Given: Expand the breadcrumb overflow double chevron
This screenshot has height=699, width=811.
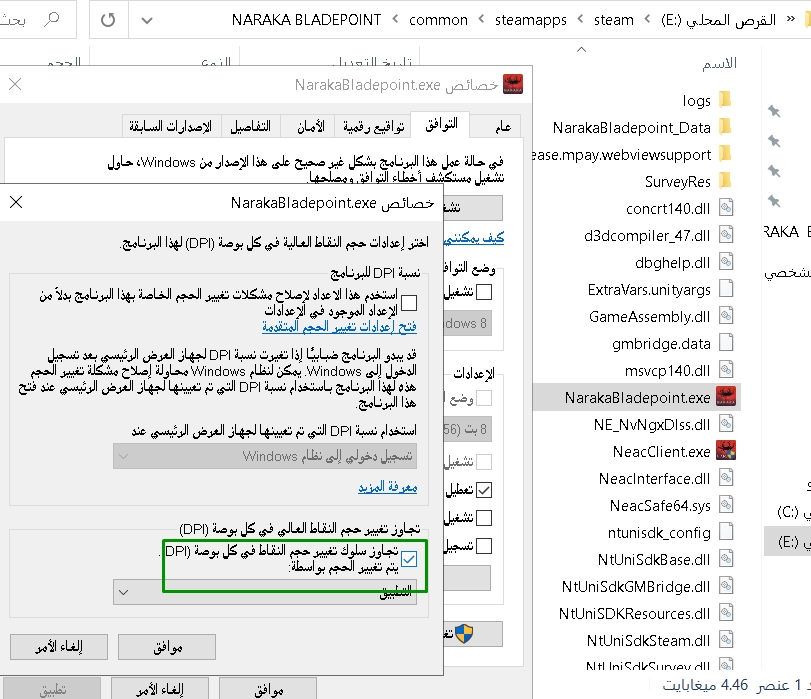Looking at the screenshot, I should 790,19.
